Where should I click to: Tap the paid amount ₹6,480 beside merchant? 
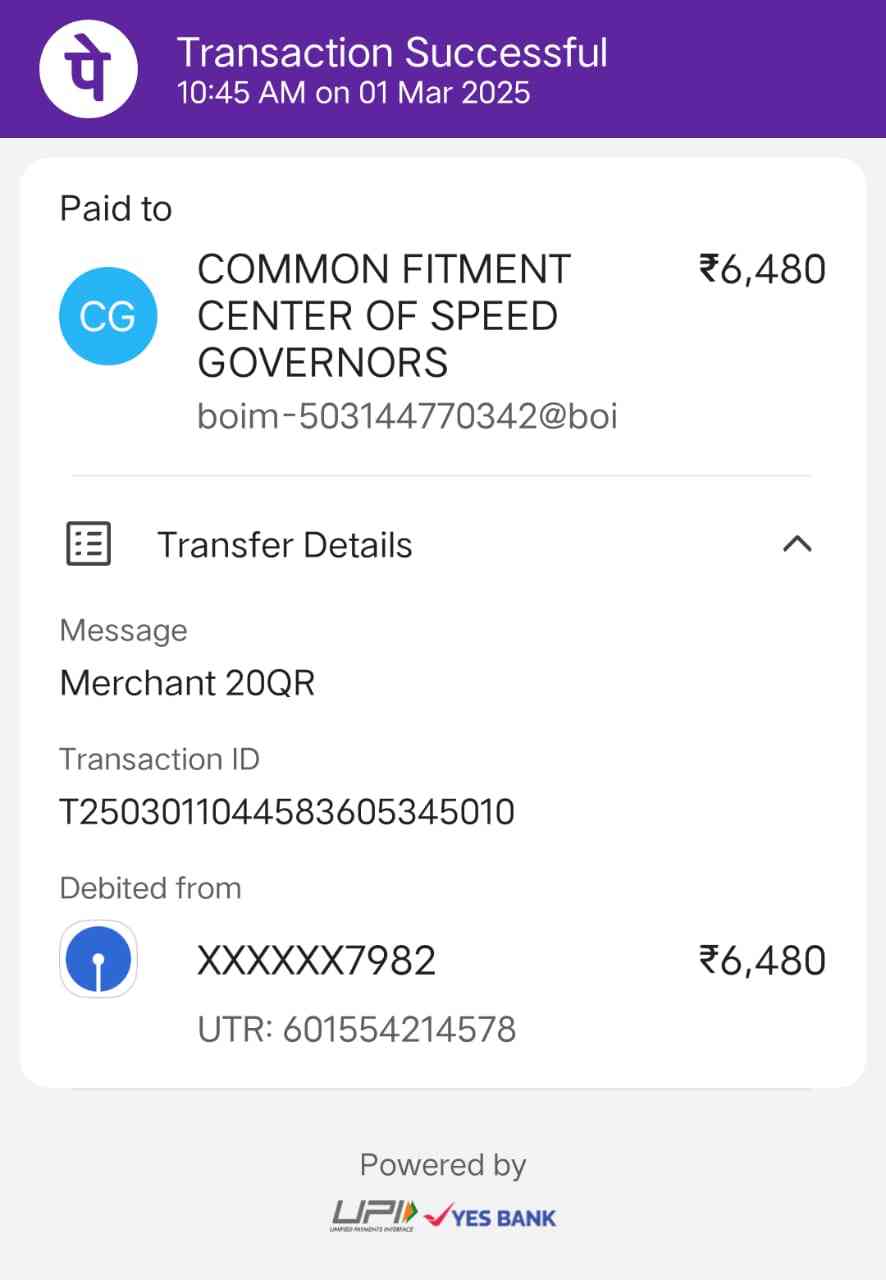click(x=762, y=270)
